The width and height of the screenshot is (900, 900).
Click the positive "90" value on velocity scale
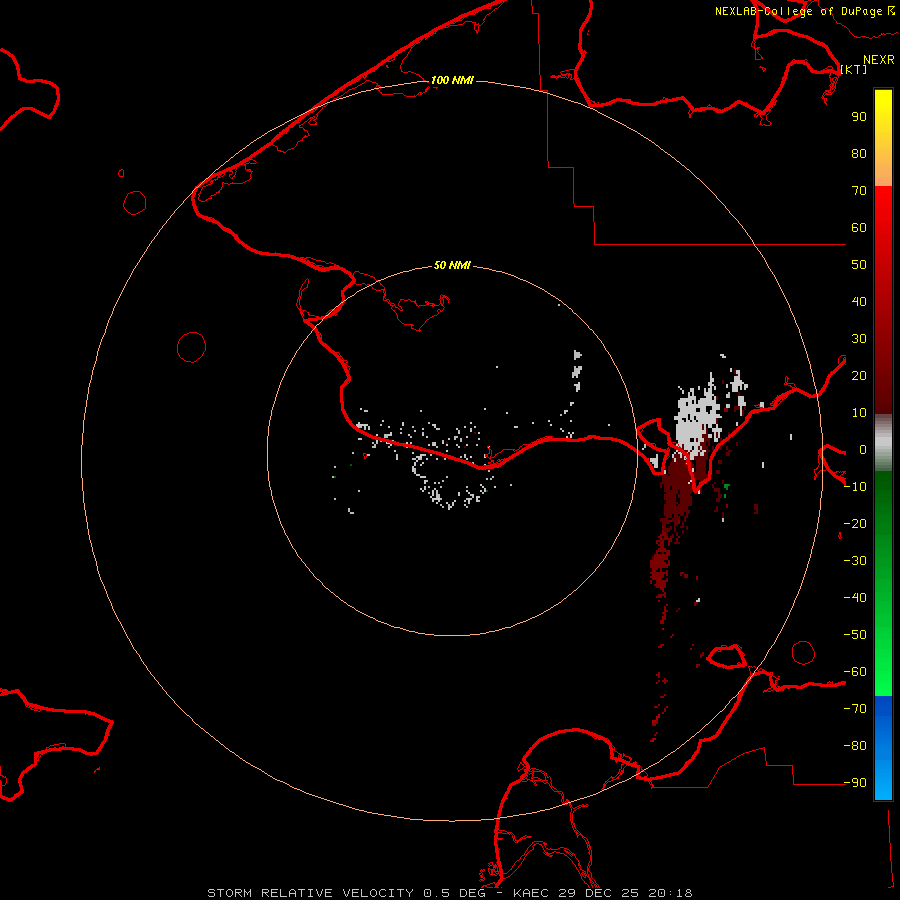(859, 117)
